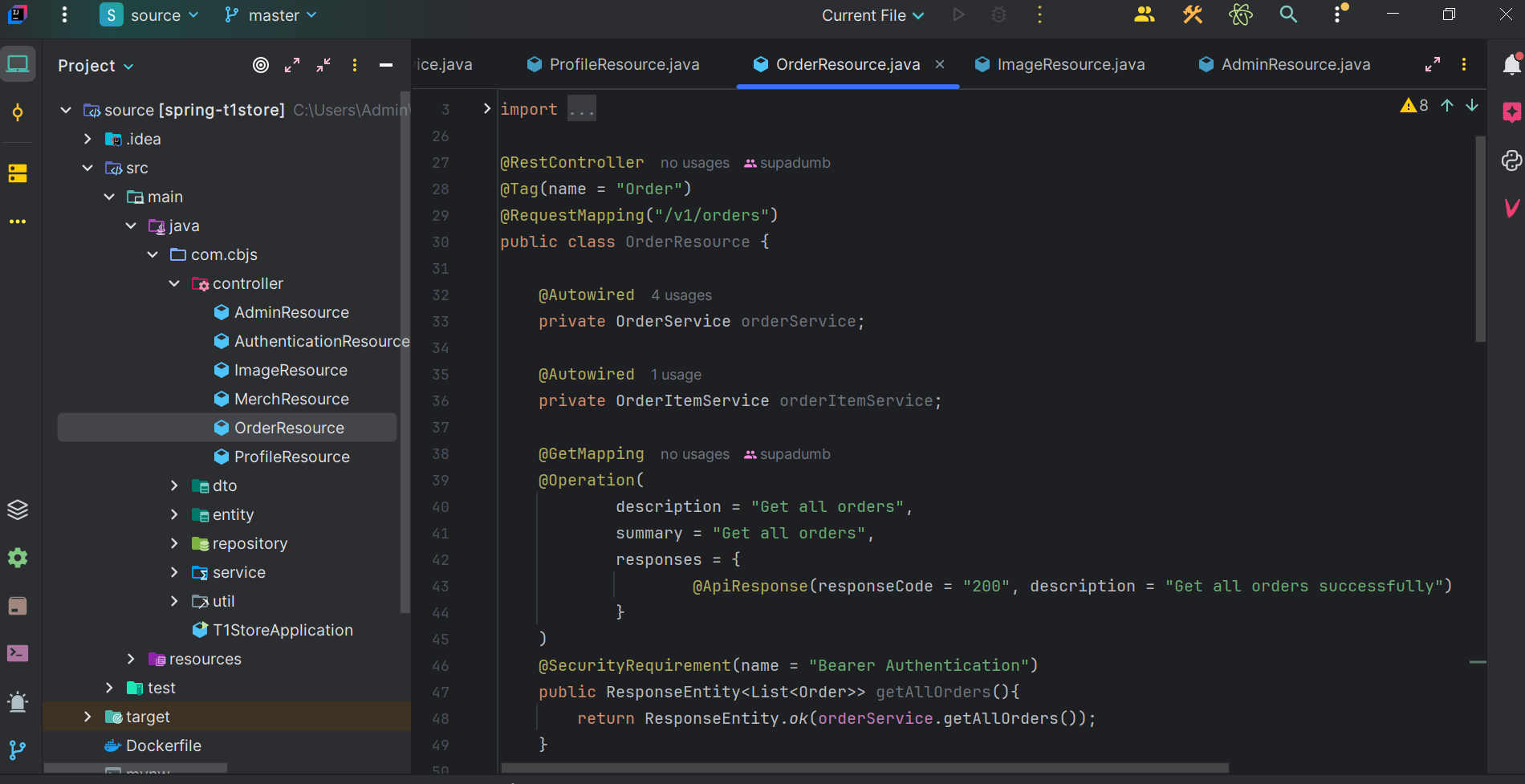Switch to ProfileResource.java tab

click(x=613, y=64)
